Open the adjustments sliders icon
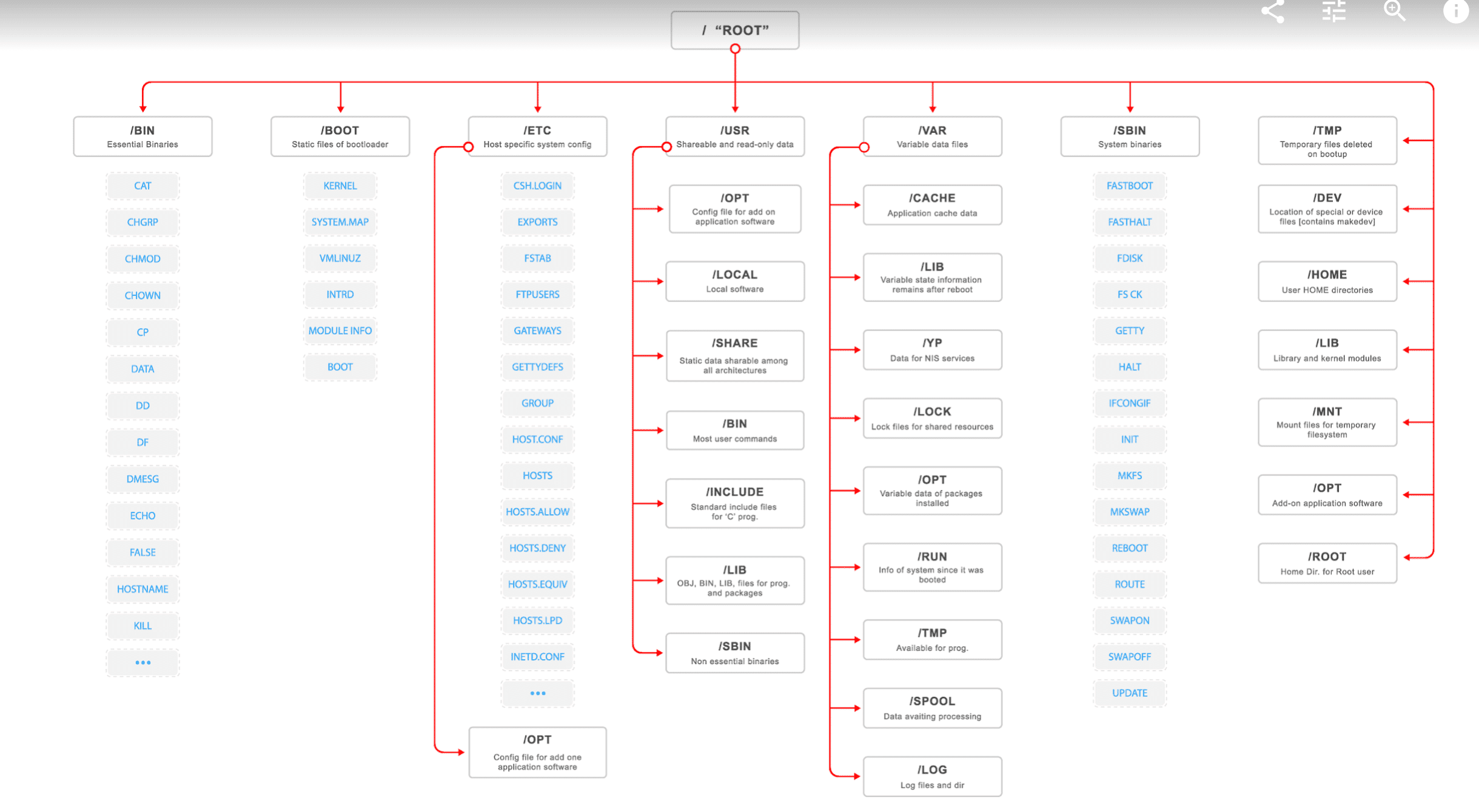The height and width of the screenshot is (812, 1479). 1333,11
